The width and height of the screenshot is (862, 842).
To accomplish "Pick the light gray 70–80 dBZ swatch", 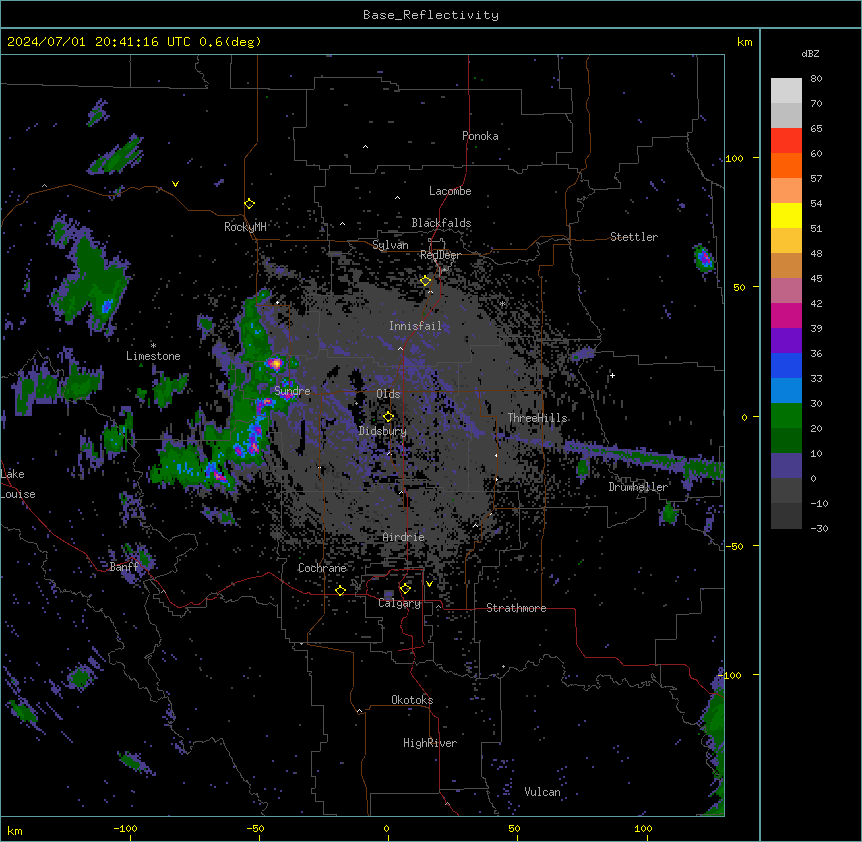I will (x=786, y=91).
